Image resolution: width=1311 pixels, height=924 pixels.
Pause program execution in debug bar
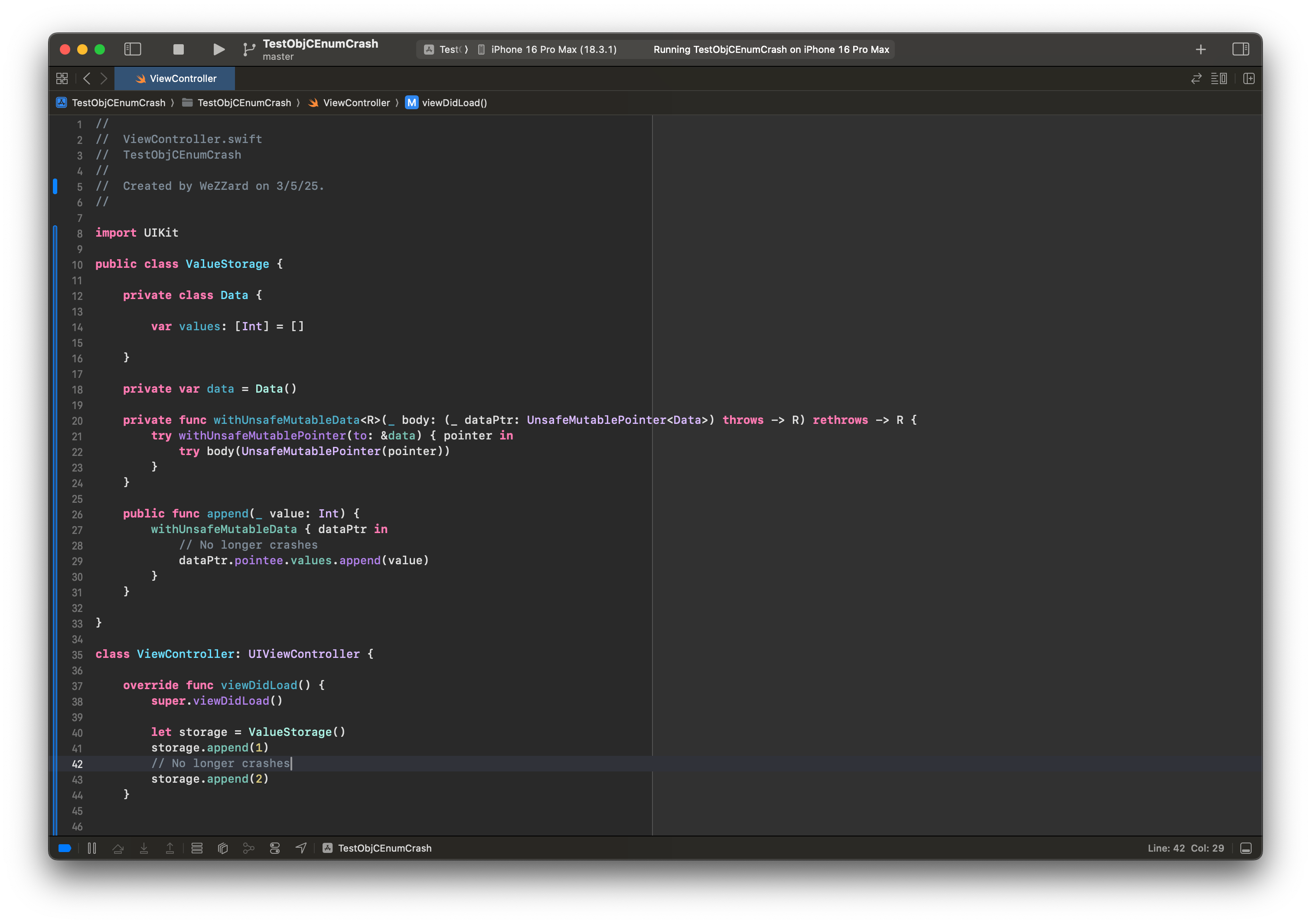[92, 848]
